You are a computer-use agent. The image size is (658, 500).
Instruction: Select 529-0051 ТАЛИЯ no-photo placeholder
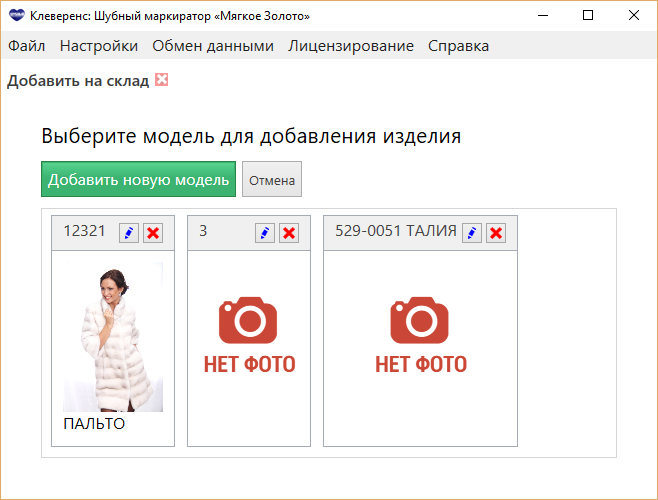420,335
